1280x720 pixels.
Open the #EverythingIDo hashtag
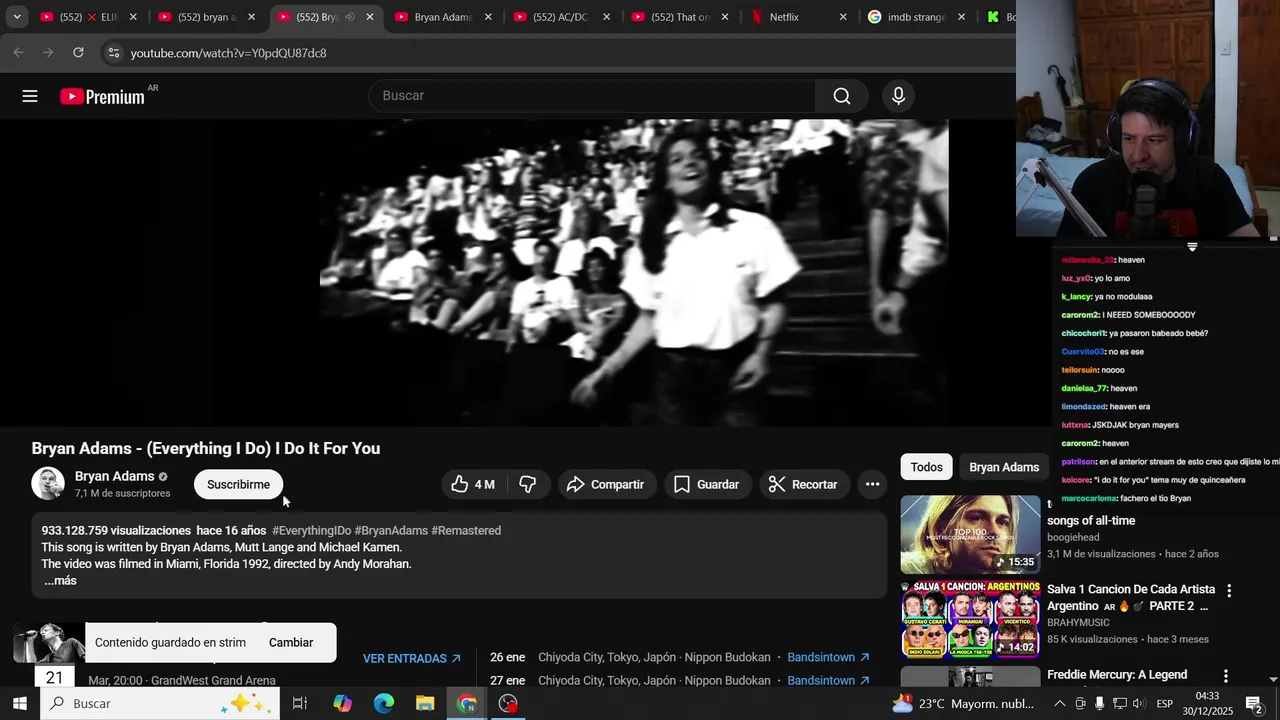pyautogui.click(x=311, y=531)
